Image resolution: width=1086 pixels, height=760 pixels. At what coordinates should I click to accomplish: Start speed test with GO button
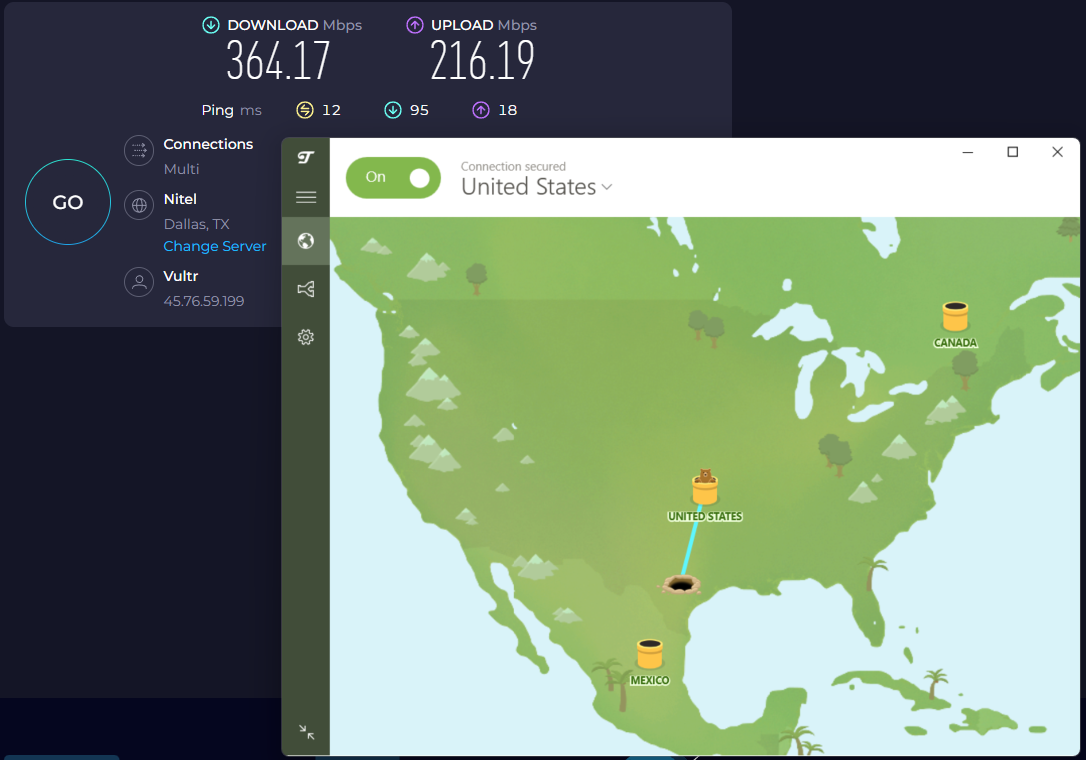coord(68,202)
